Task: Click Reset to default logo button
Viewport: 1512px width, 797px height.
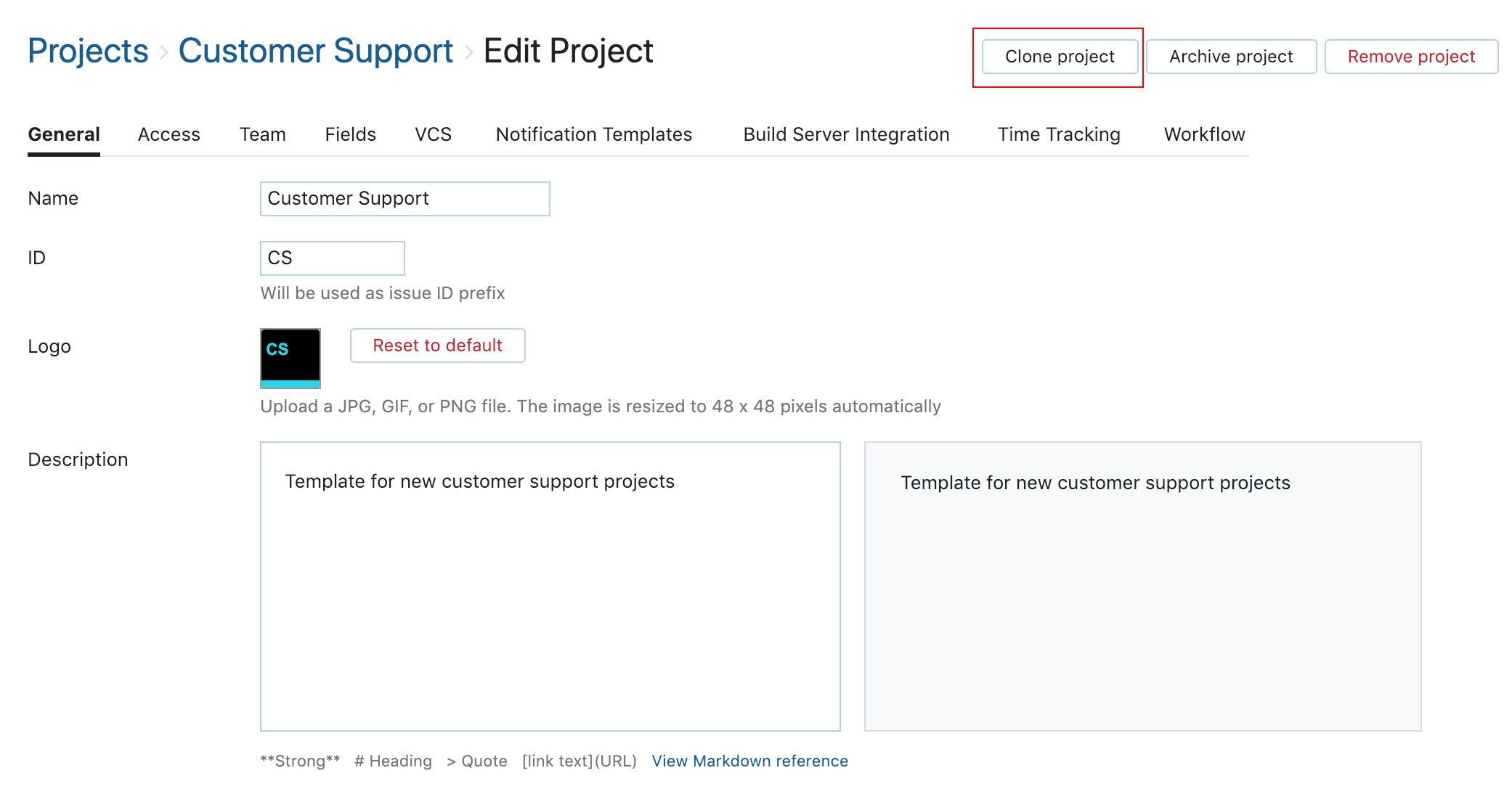Action: pyautogui.click(x=438, y=346)
